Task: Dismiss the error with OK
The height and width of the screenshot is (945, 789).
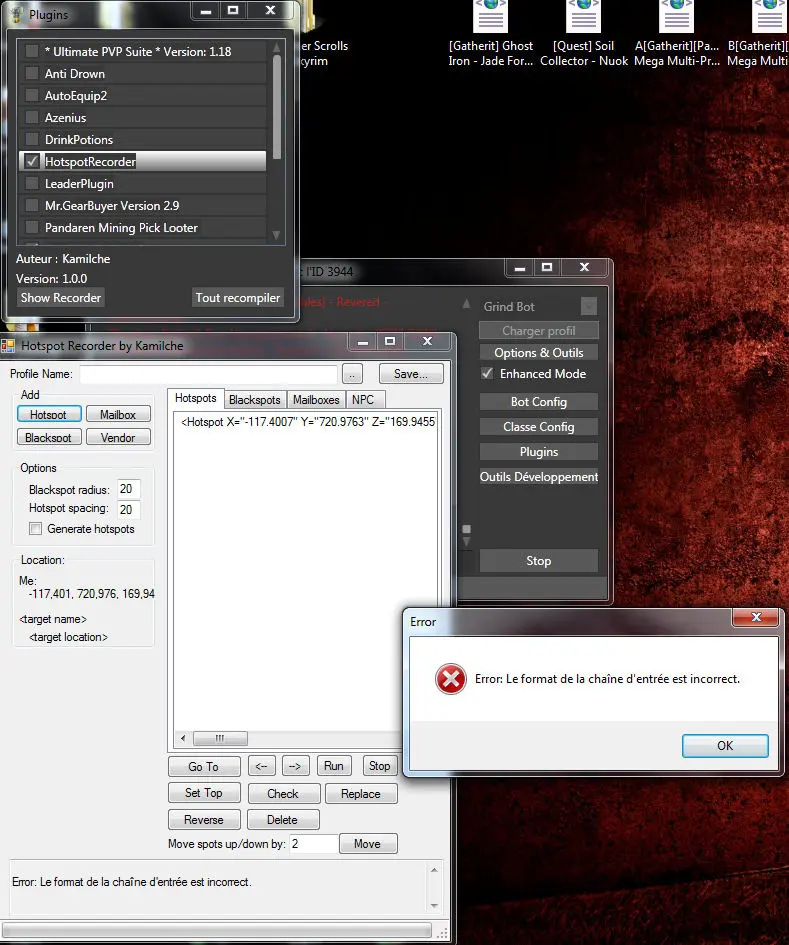Action: click(725, 745)
